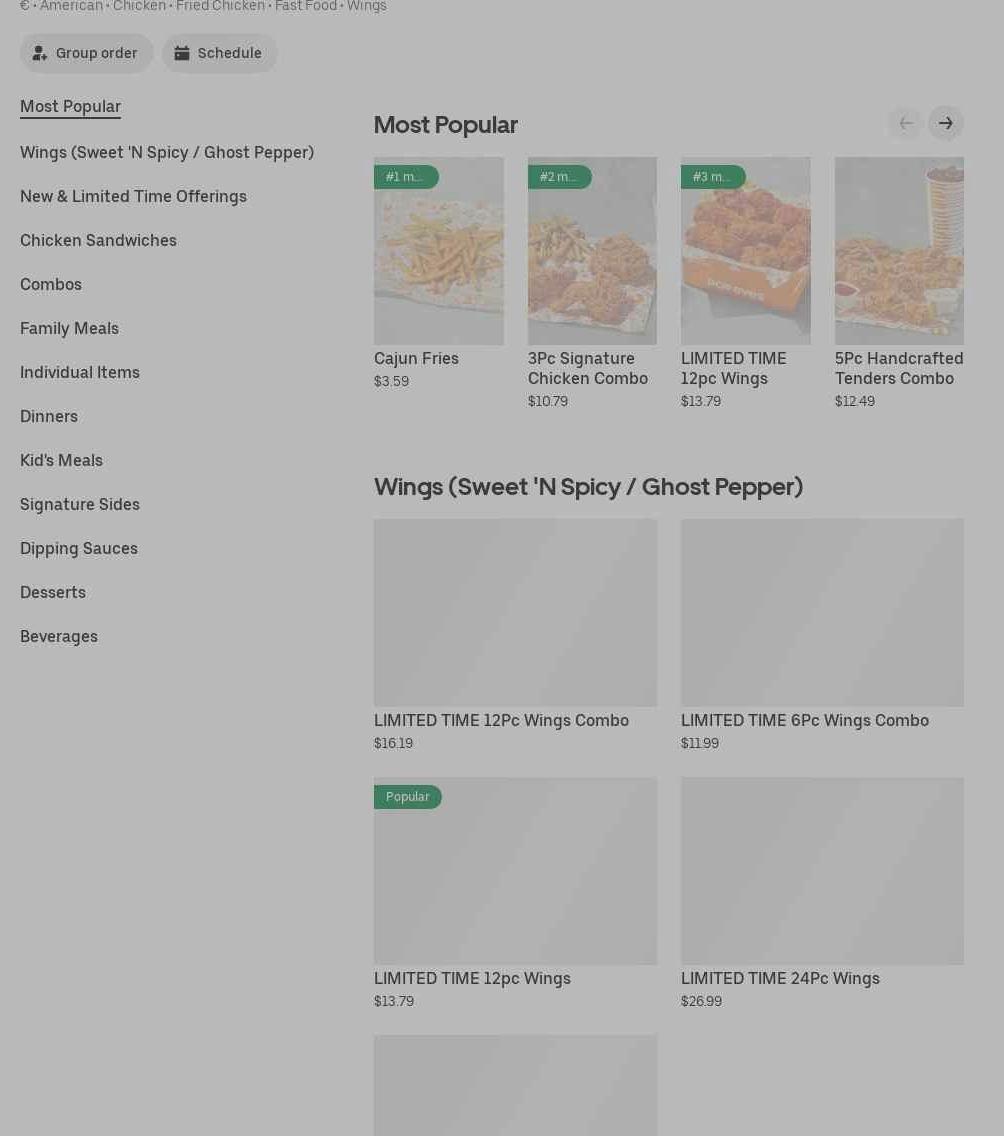
Task: Click LIMITED TIME 12Pc Wings Combo card
Action: pyautogui.click(x=515, y=613)
